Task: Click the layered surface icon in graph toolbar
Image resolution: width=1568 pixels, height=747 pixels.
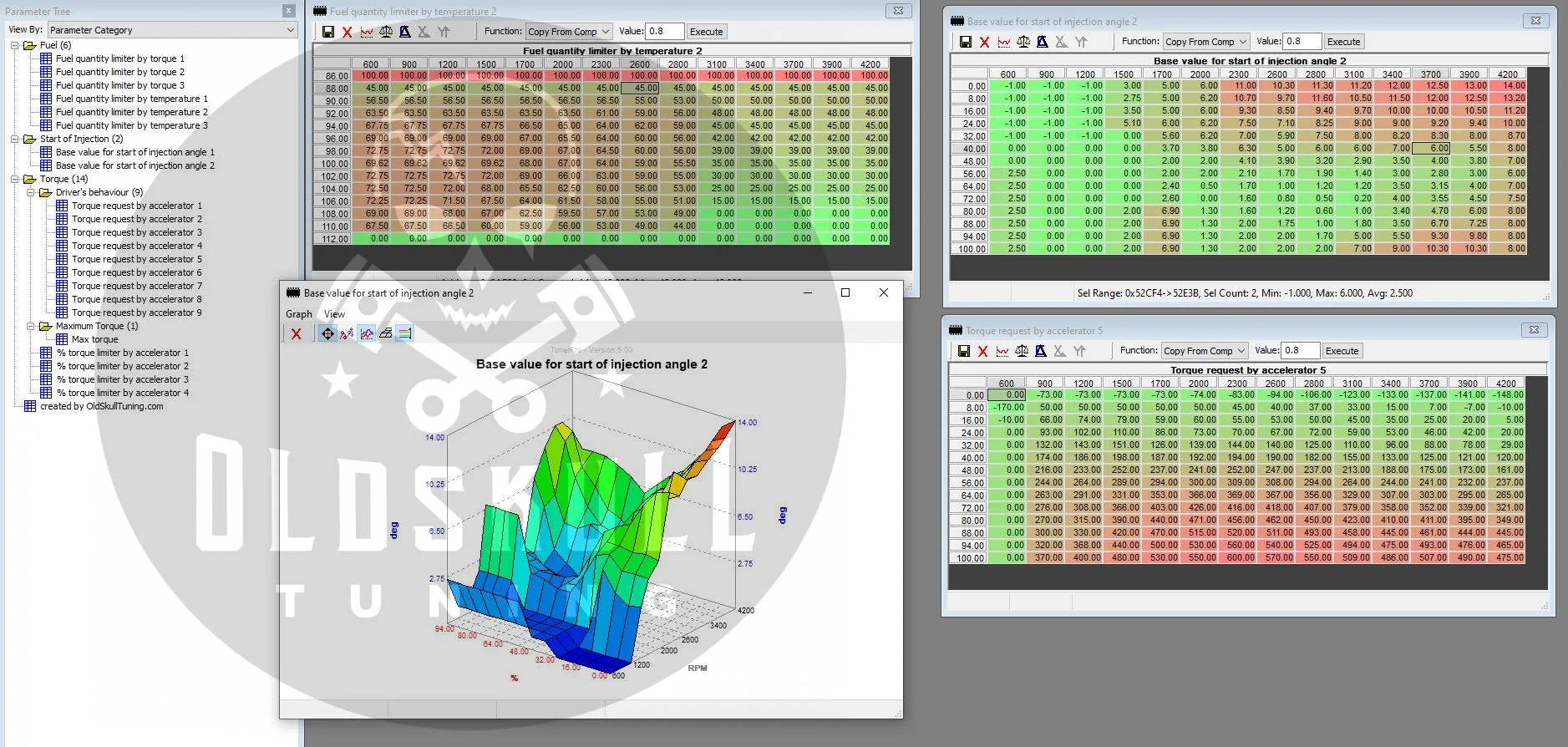Action: pos(385,333)
